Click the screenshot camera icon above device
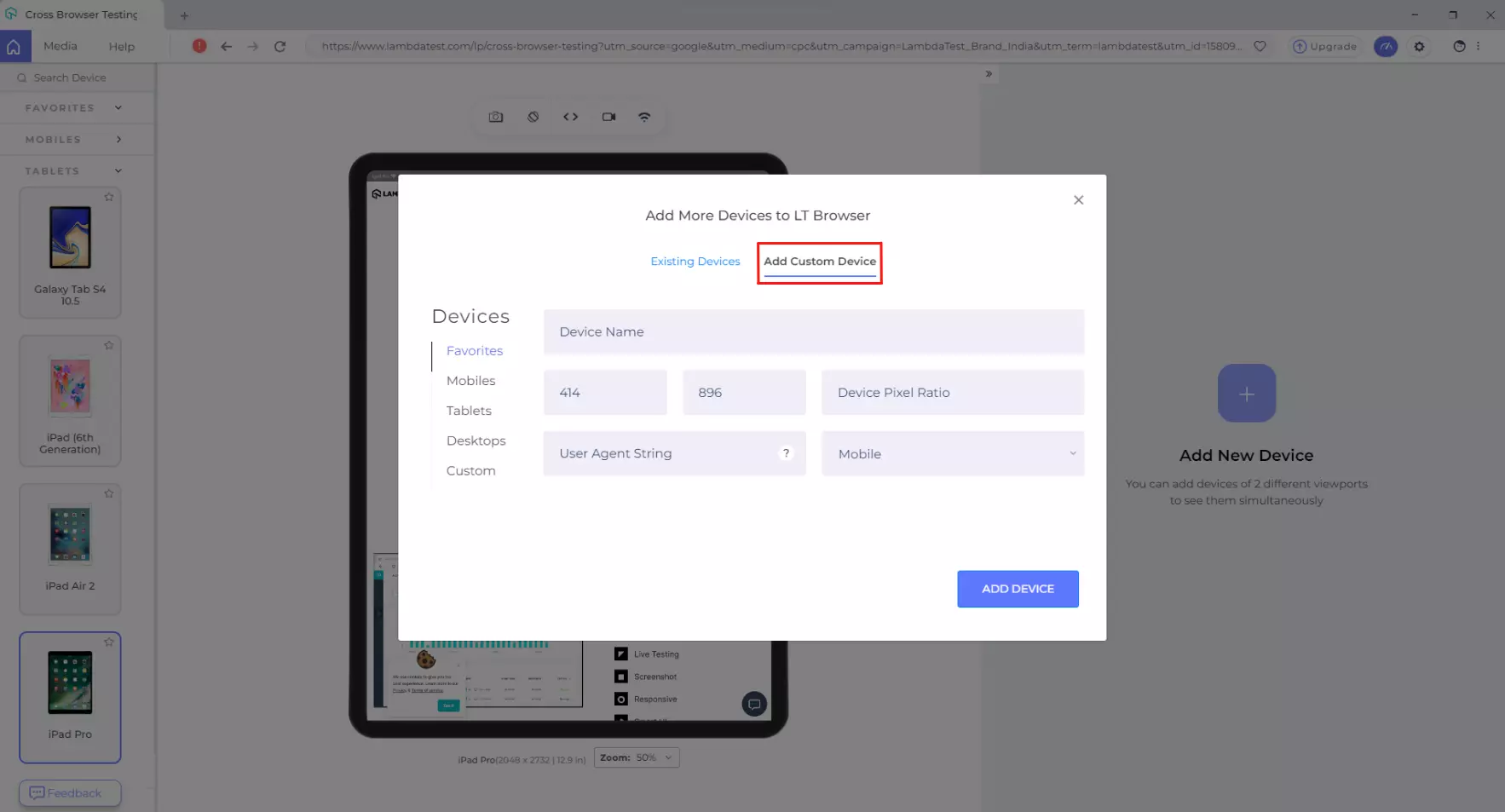1505x812 pixels. tap(495, 117)
